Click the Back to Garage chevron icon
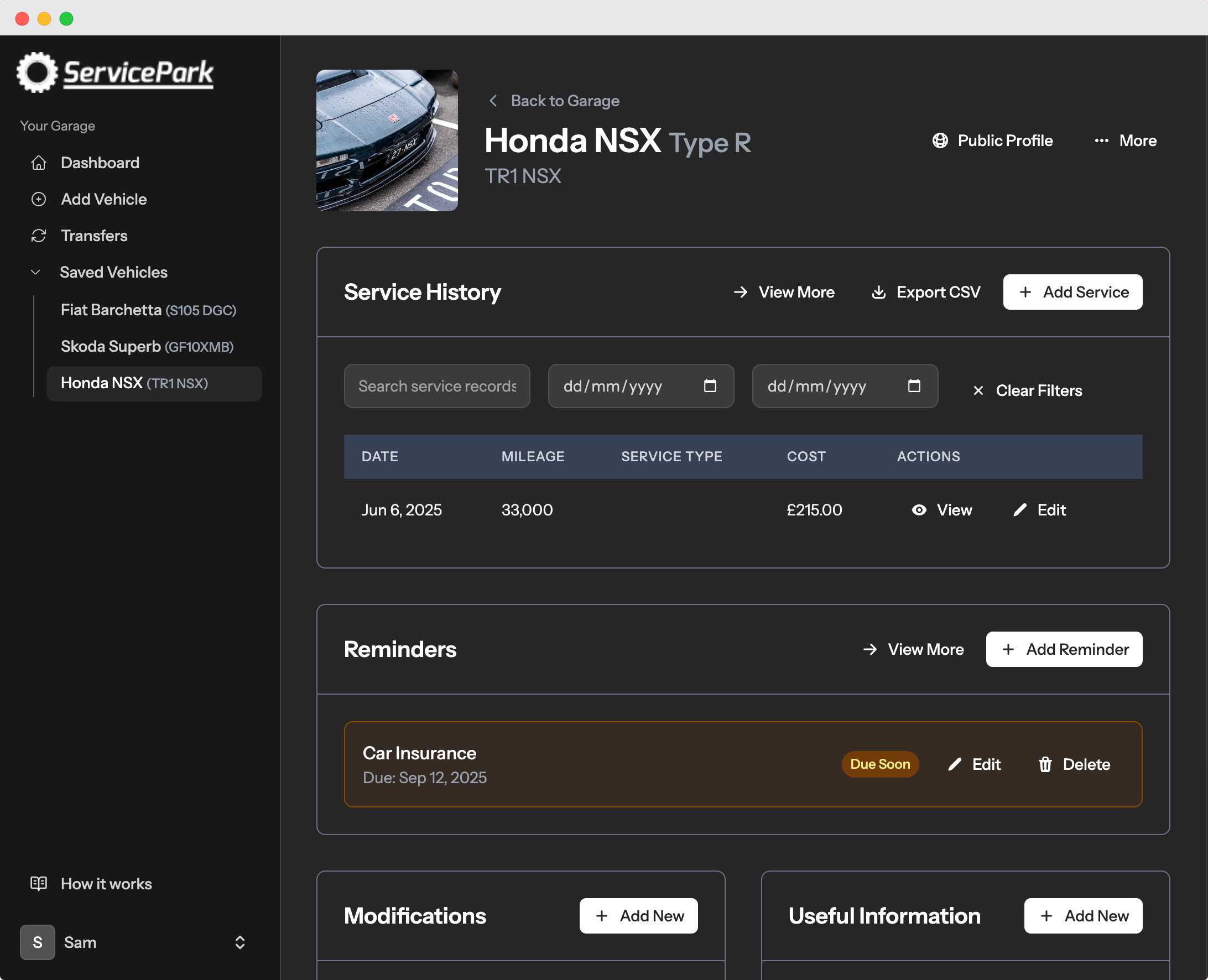The height and width of the screenshot is (980, 1208). (493, 101)
